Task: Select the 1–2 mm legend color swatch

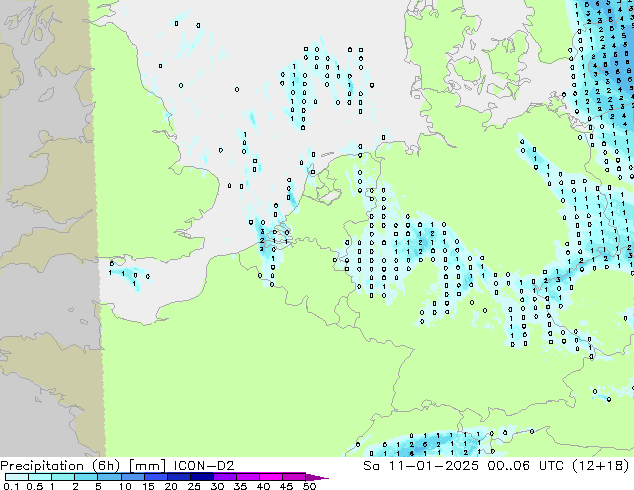Action: (x=63, y=477)
